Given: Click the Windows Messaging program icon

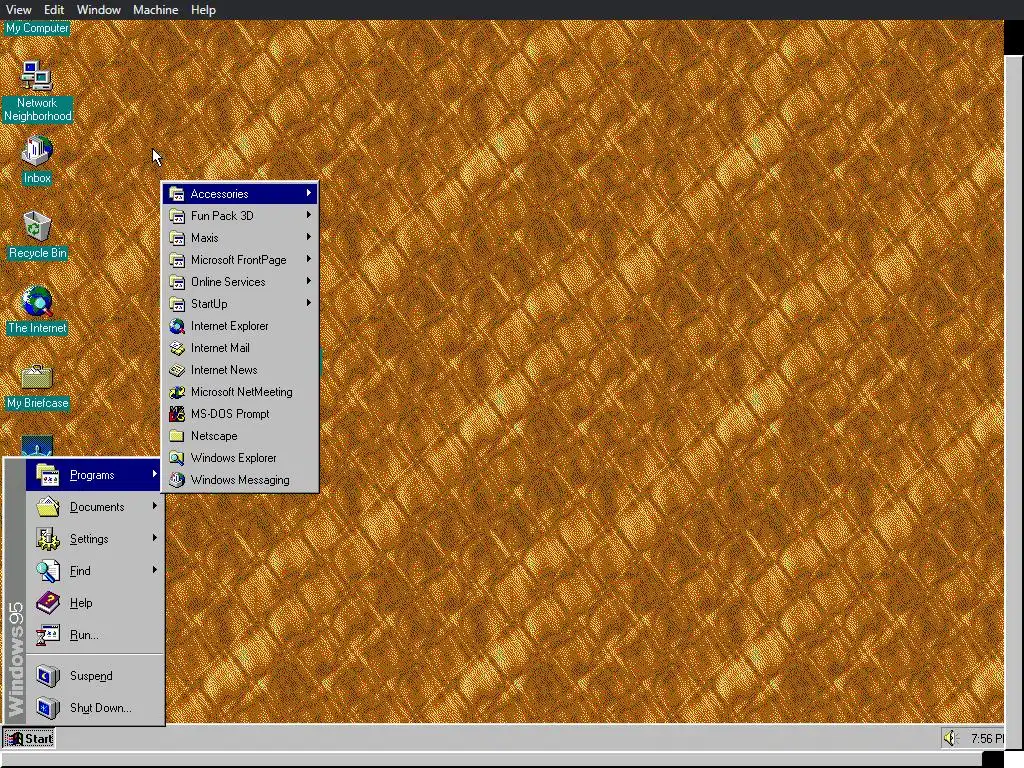Looking at the screenshot, I should pos(177,480).
